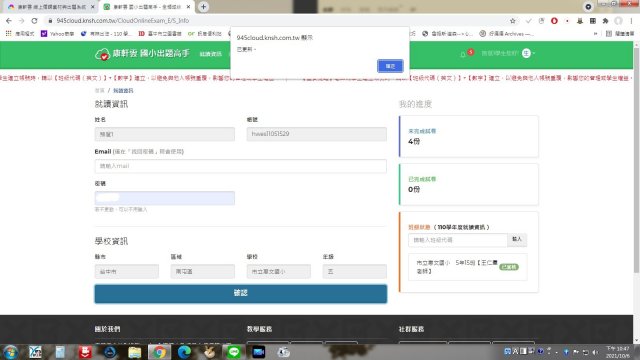Close the first browser tab
Image resolution: width=640 pixels, height=360 pixels.
click(93, 7)
